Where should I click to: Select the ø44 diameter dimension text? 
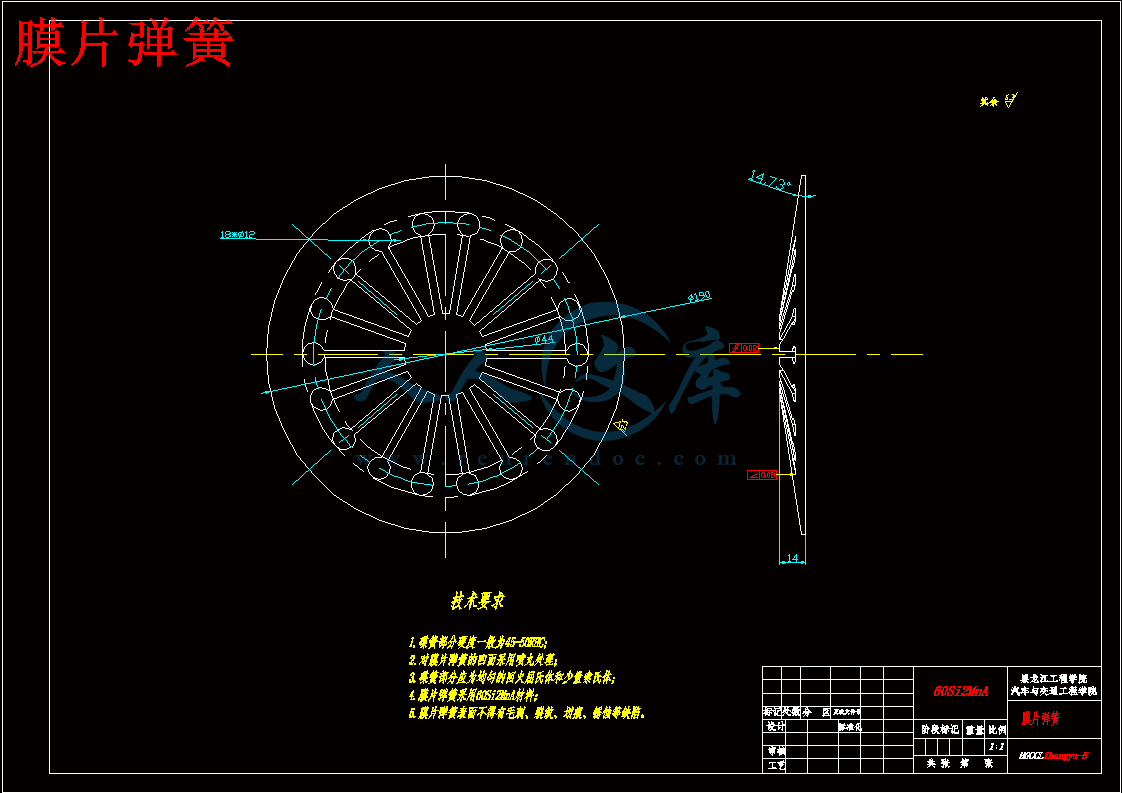tap(545, 339)
